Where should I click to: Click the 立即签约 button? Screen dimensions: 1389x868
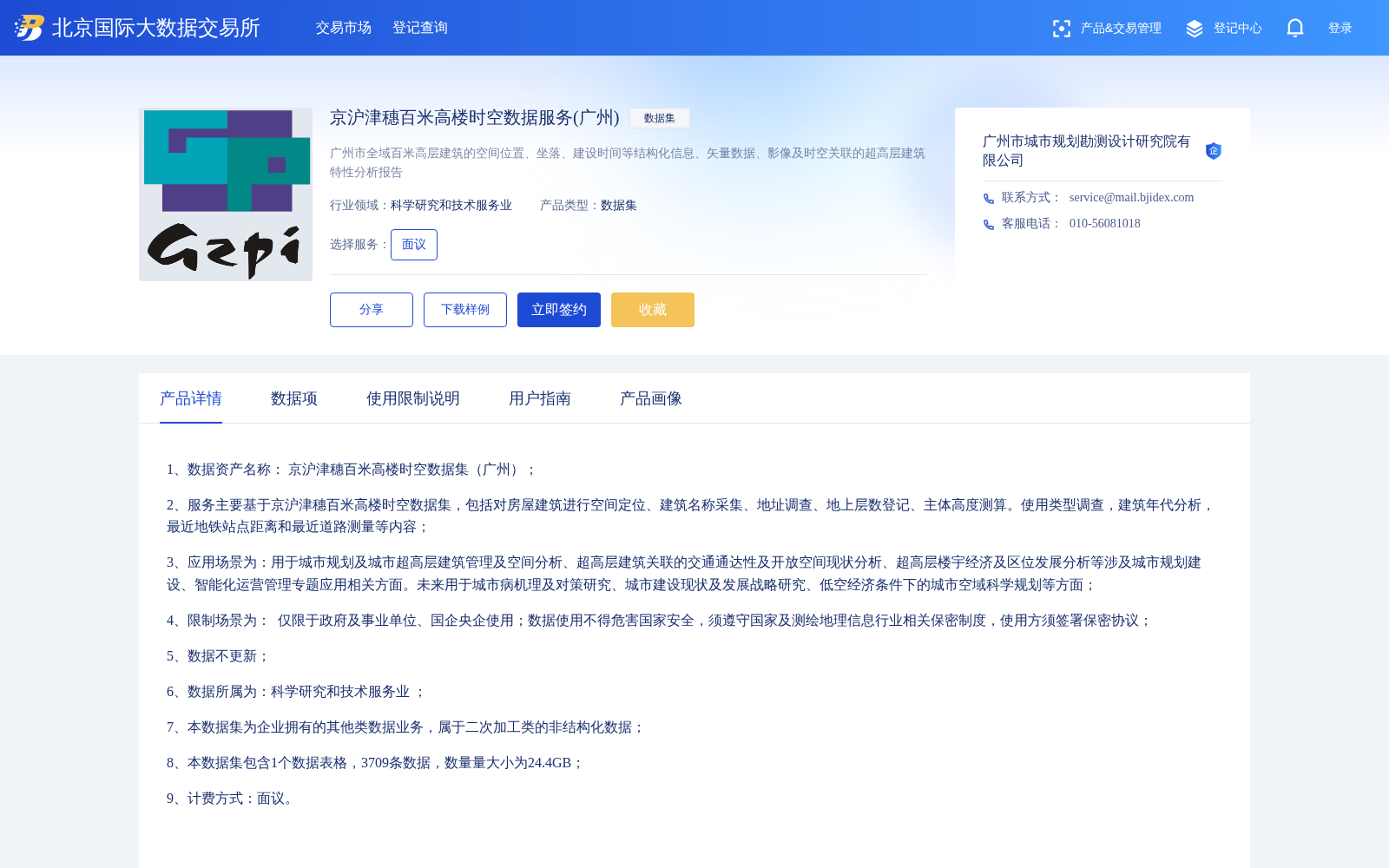click(x=559, y=310)
